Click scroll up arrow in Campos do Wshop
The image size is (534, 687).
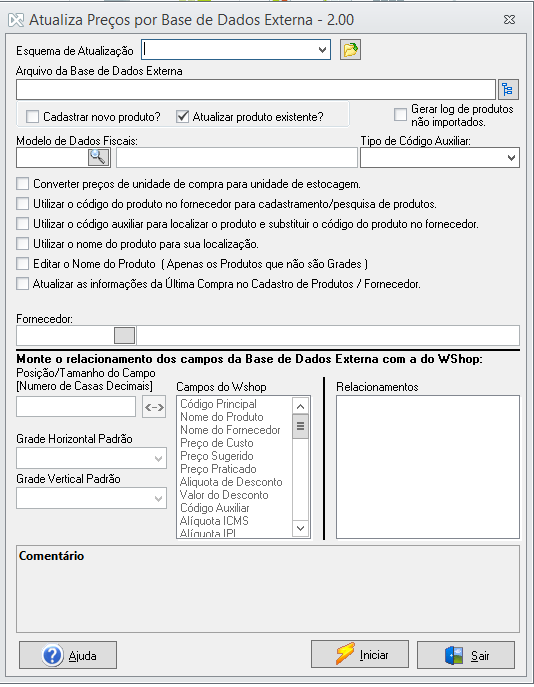tap(301, 406)
